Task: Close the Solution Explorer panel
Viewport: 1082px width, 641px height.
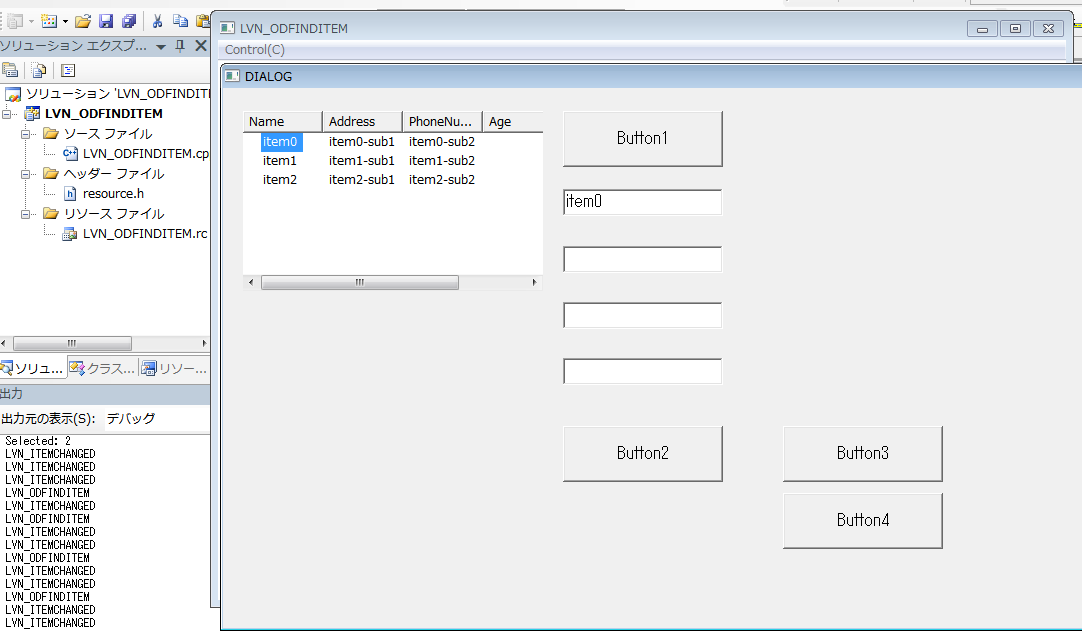Action: (201, 46)
